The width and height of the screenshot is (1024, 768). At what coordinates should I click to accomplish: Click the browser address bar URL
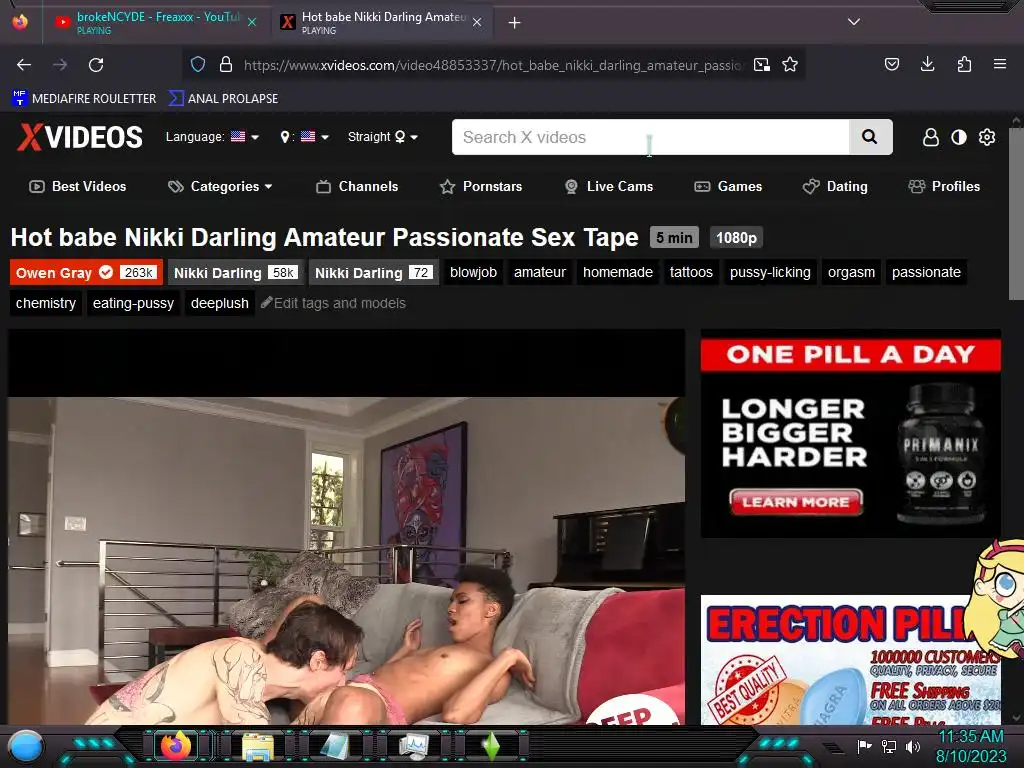(493, 65)
